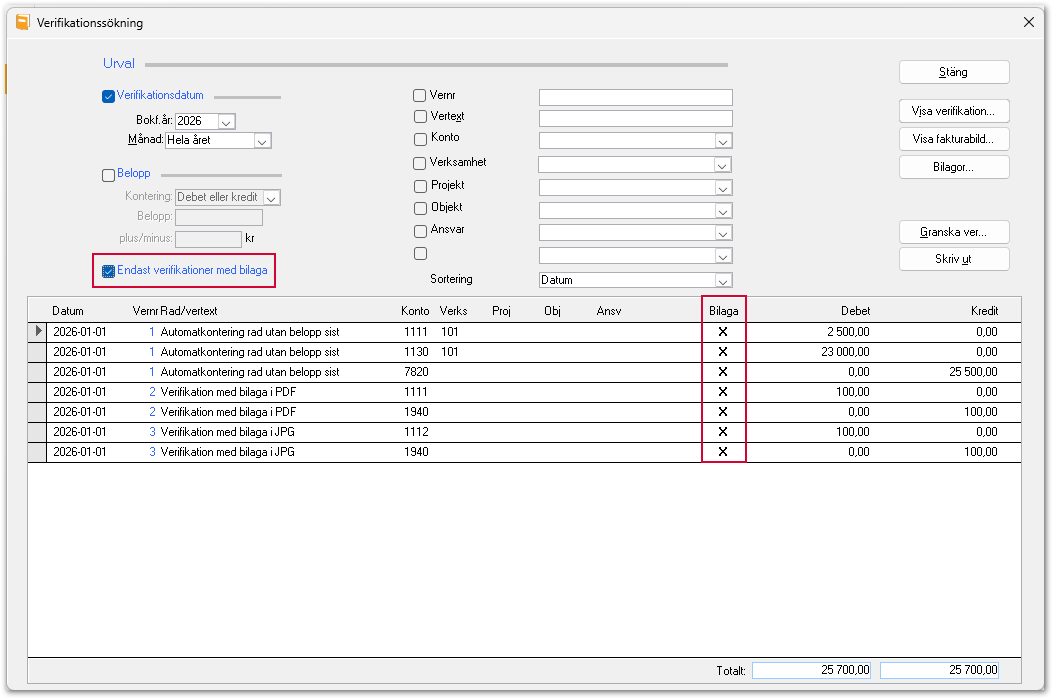Screen dimensions: 1053x699
Task: Click the Bilagor... button
Action: [954, 167]
